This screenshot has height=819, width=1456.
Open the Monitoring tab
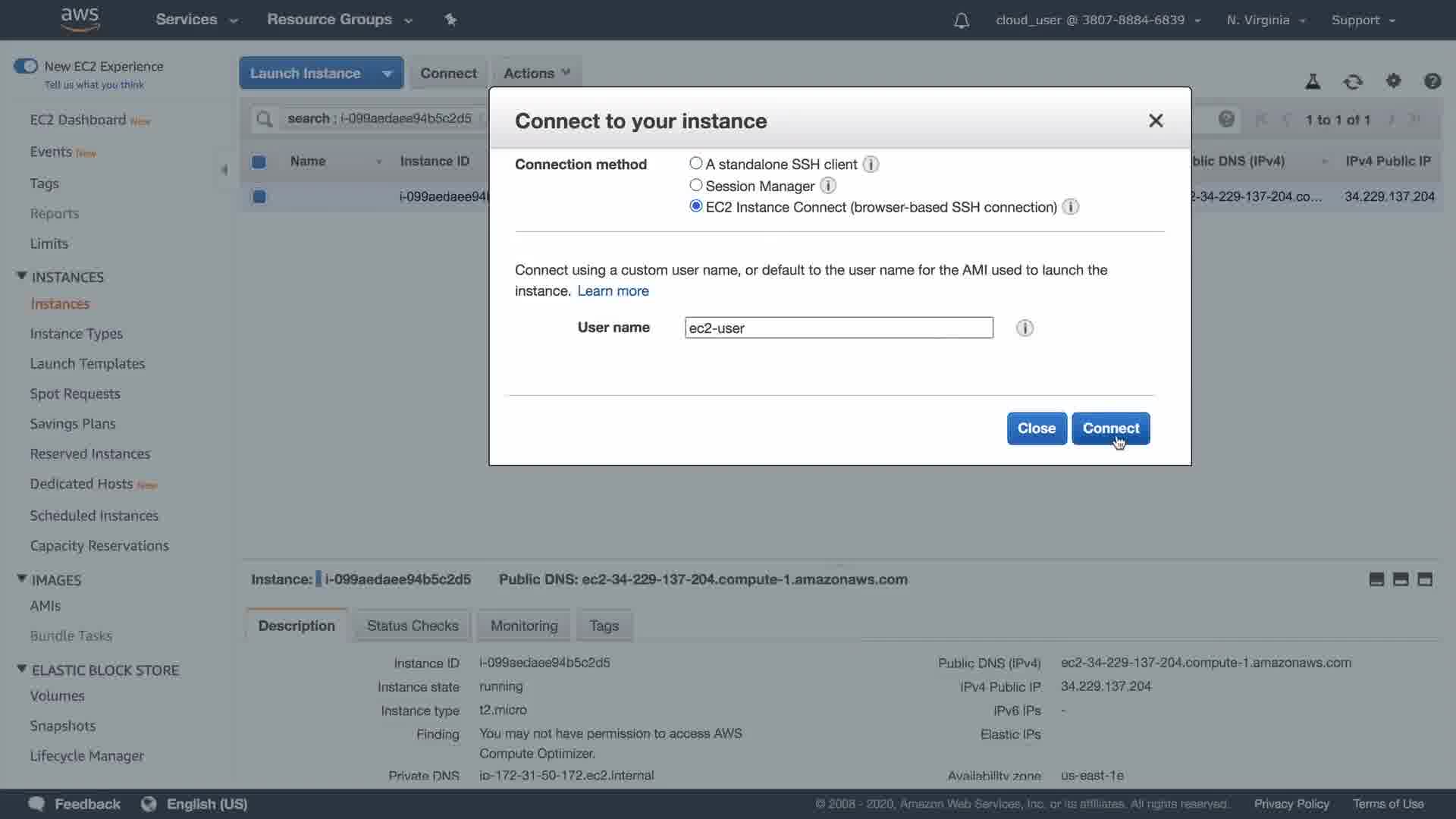523,626
